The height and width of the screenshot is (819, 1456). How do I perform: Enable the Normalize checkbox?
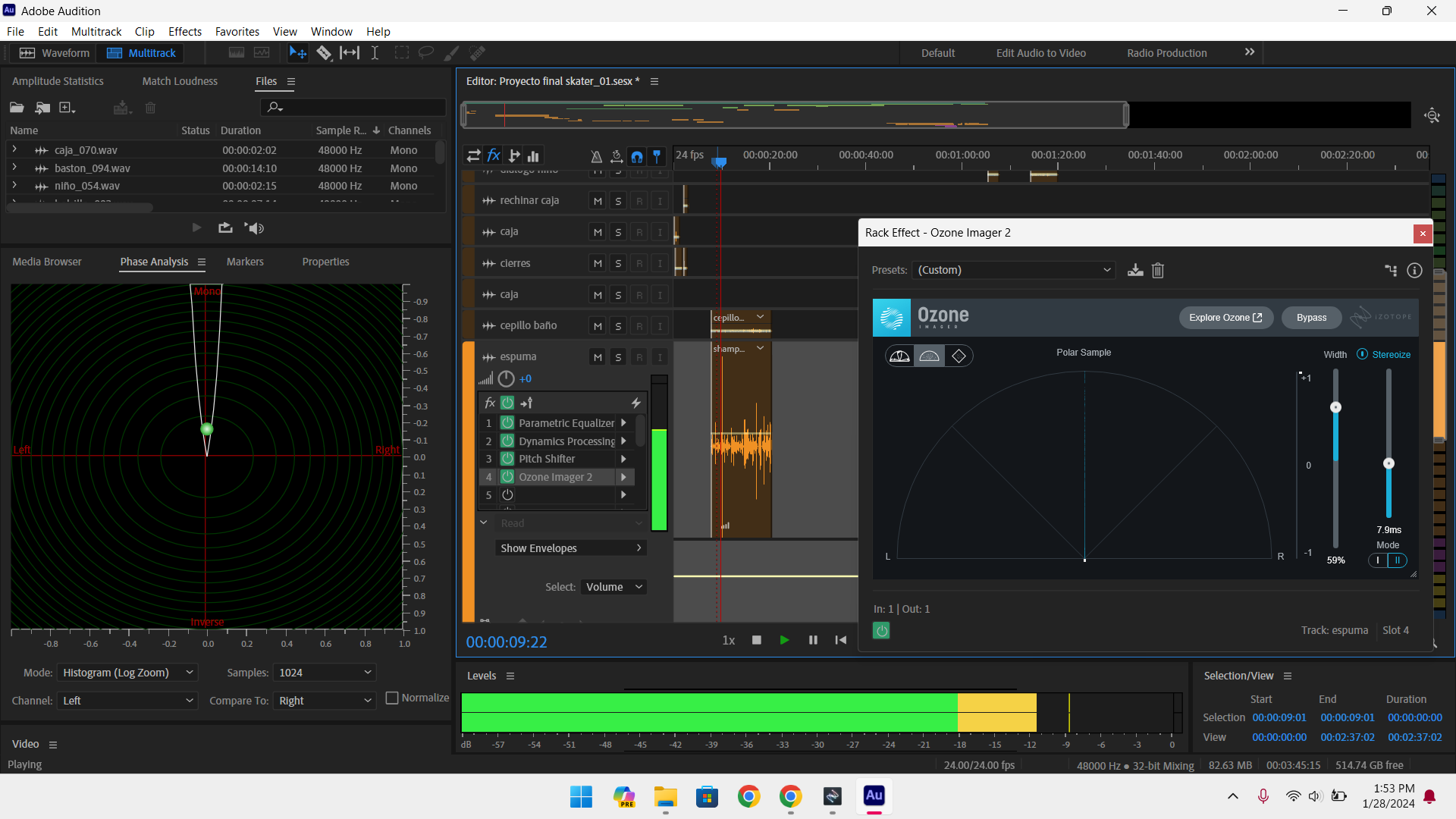[392, 698]
